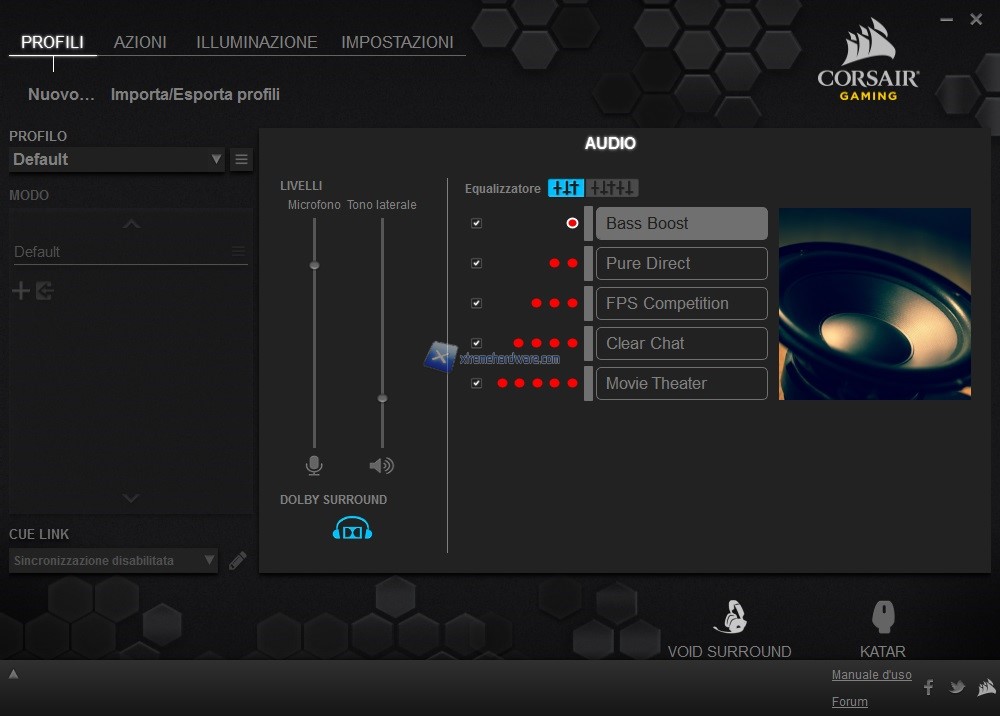Click the Importa/Esporta profili link
This screenshot has width=1000, height=716.
(x=195, y=95)
